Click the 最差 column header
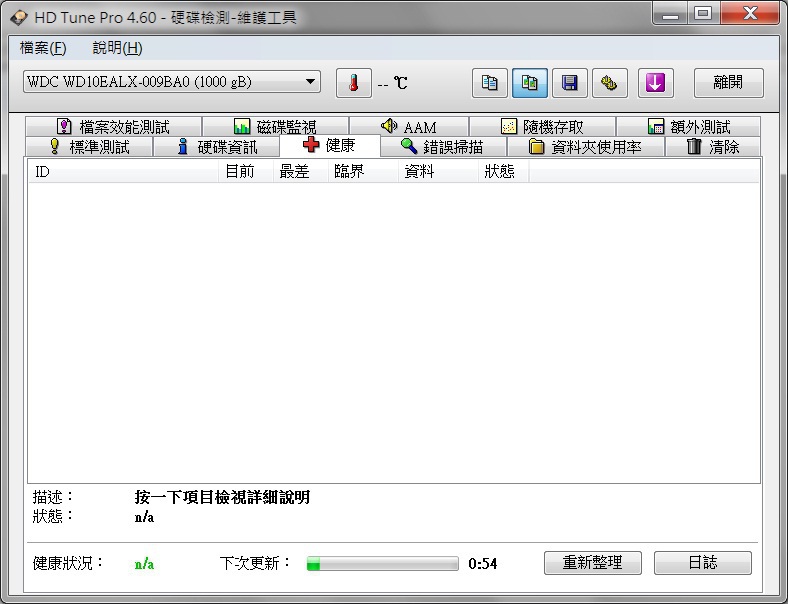 pos(301,172)
